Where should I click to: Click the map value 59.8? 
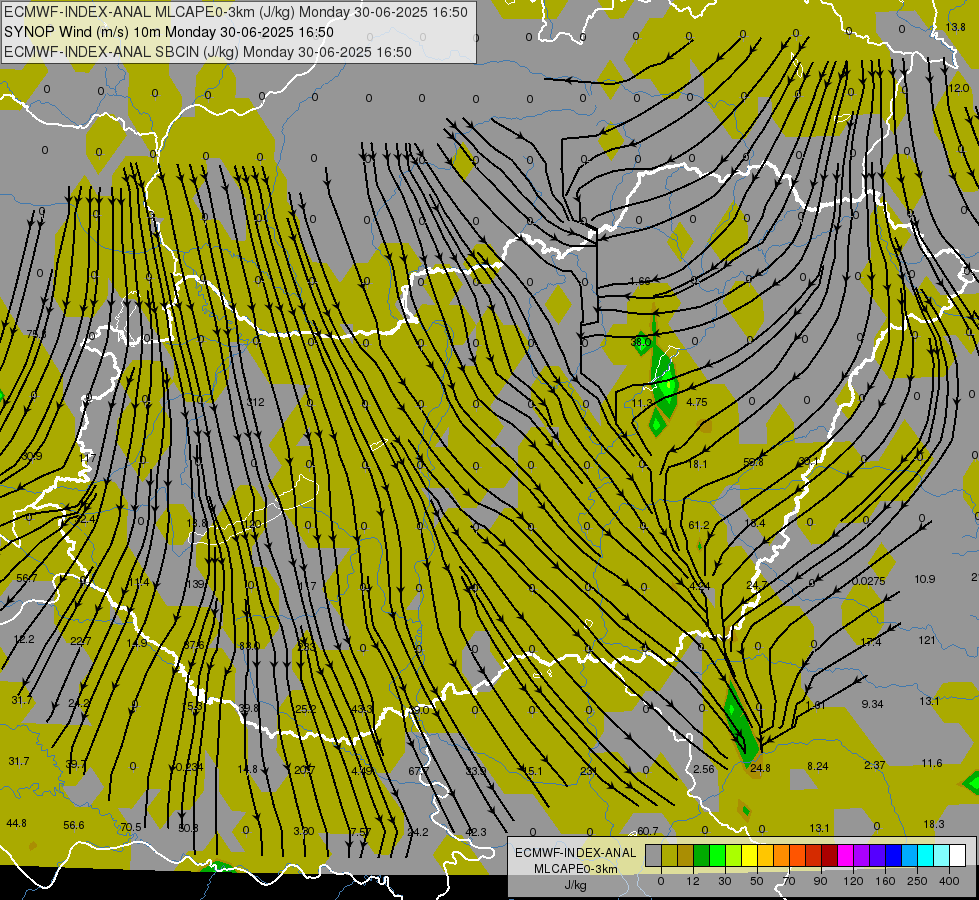click(754, 462)
